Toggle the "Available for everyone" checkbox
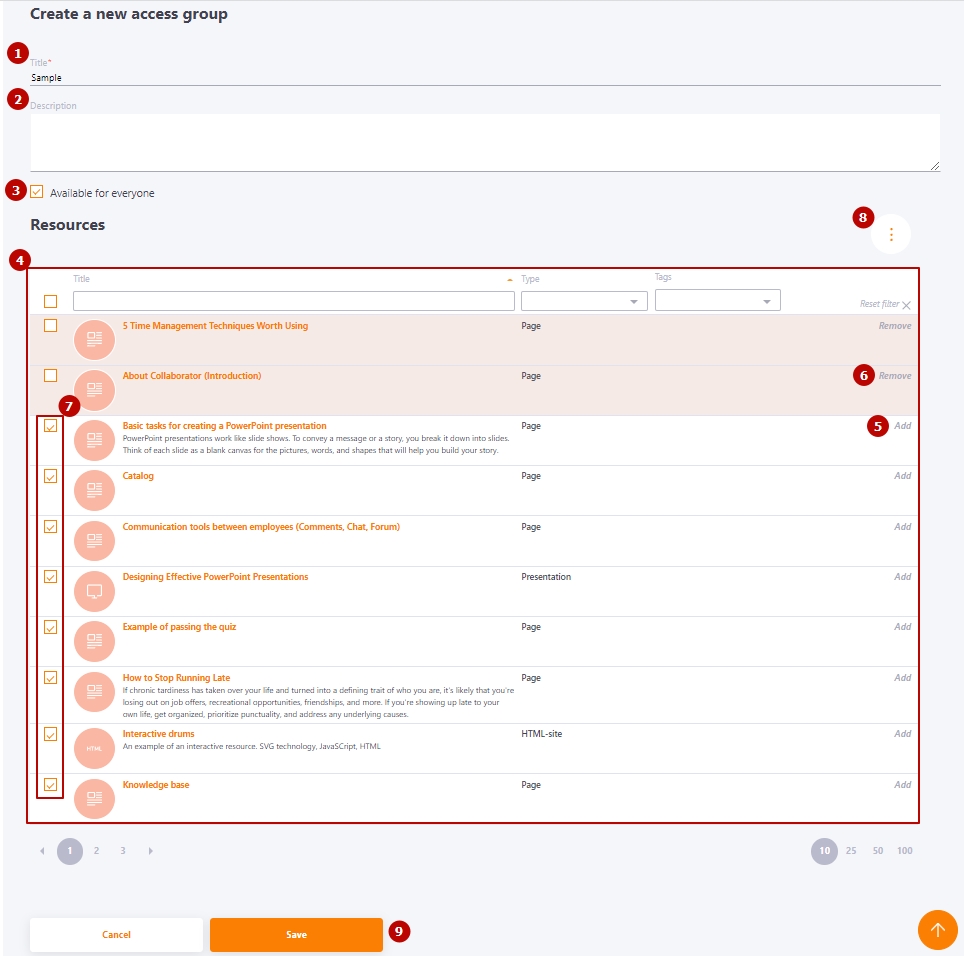Screen dimensions: 964x956 pos(36,192)
